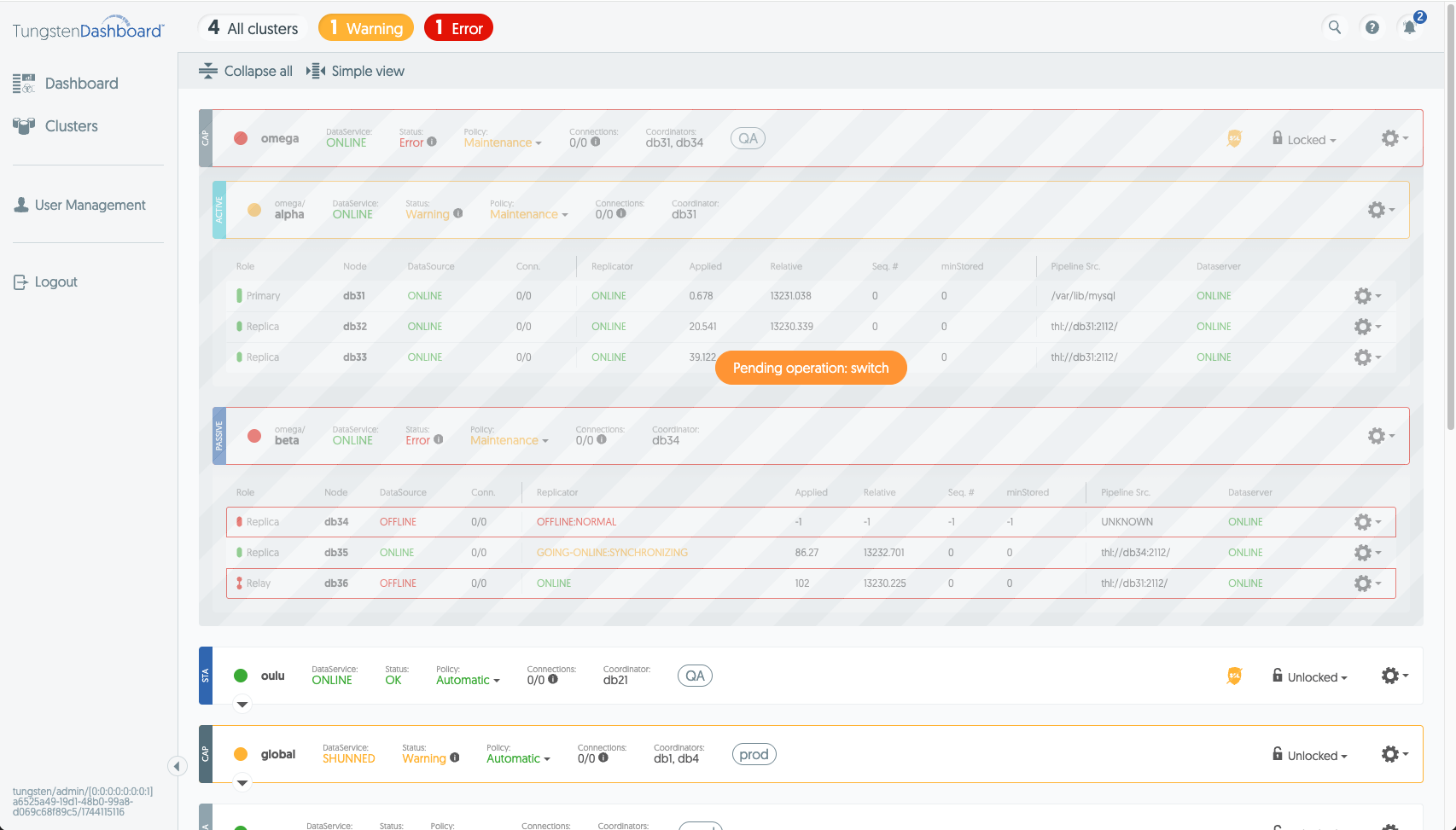
Task: Open the db33 node gear menu
Action: click(x=1367, y=357)
